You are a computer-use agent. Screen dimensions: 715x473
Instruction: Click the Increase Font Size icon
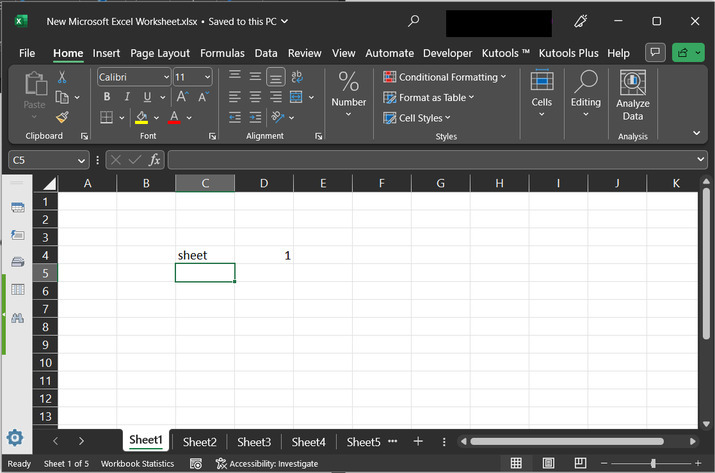183,97
